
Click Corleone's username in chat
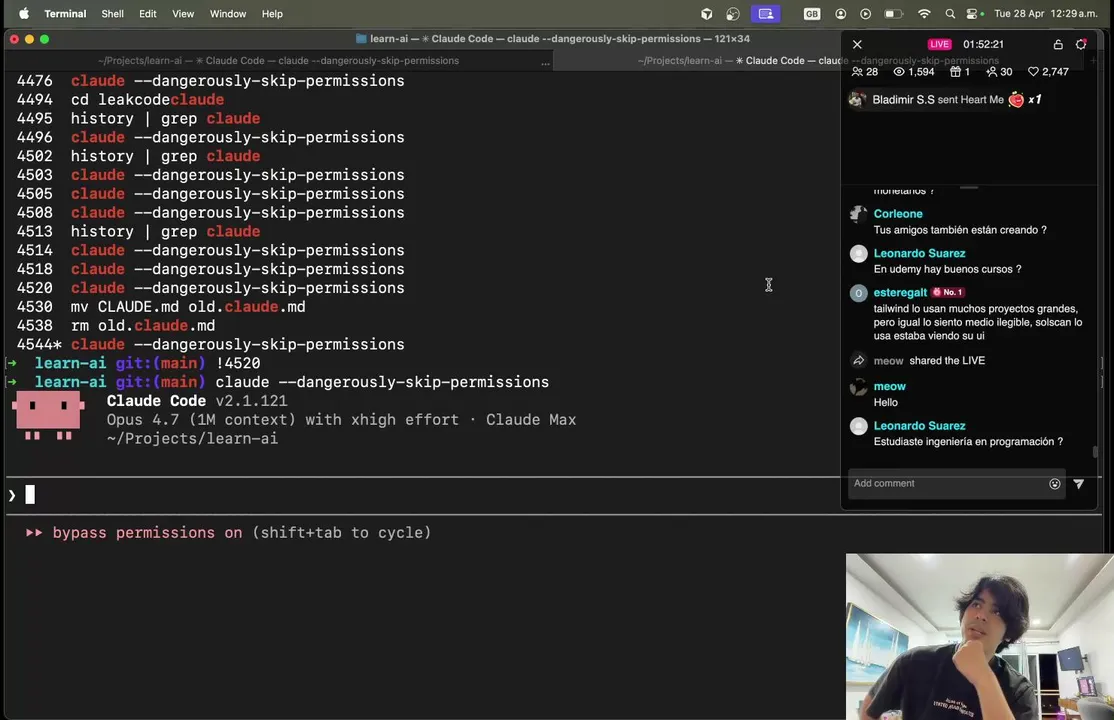pyautogui.click(x=898, y=214)
